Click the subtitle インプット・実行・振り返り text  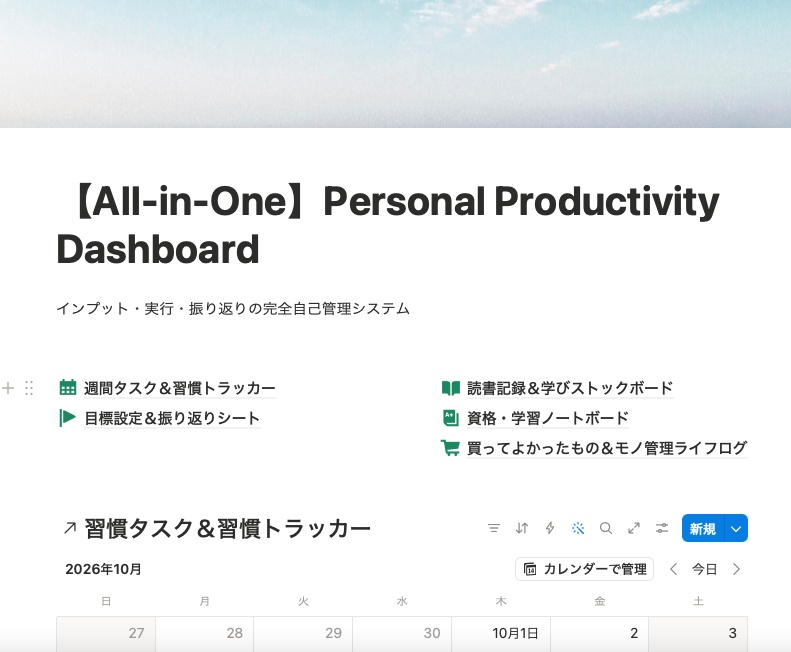pyautogui.click(x=233, y=308)
